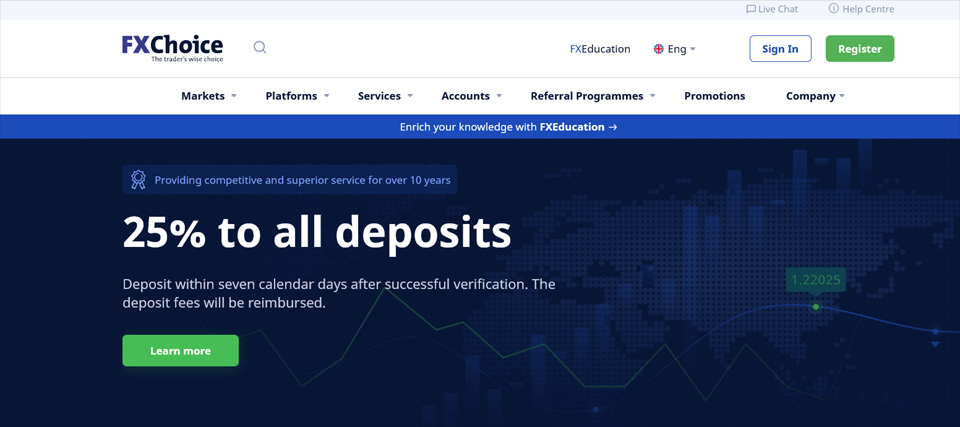Click the Live Chat speech bubble icon
This screenshot has width=960, height=427.
[x=751, y=9]
